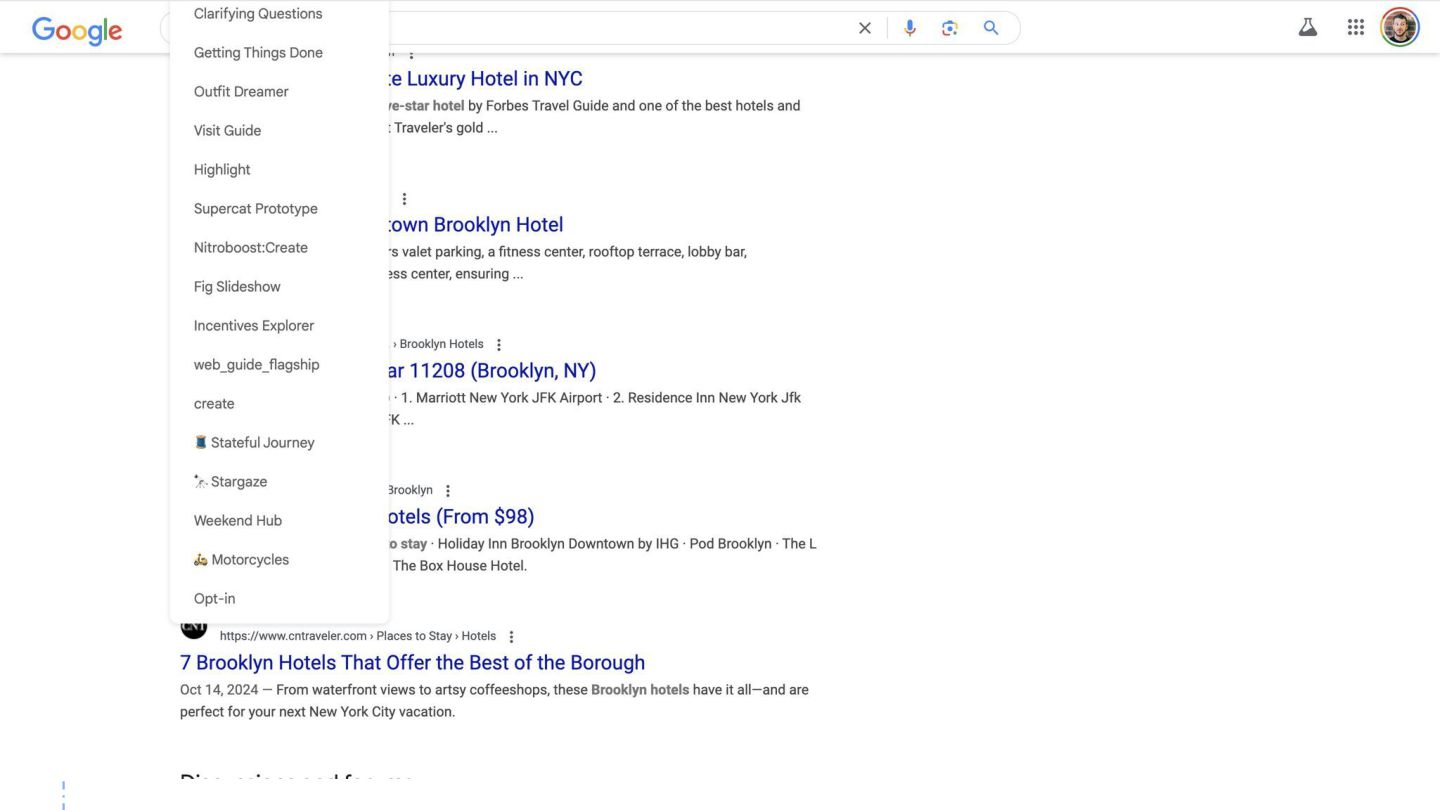Open Search Labs beaker icon

point(1308,28)
